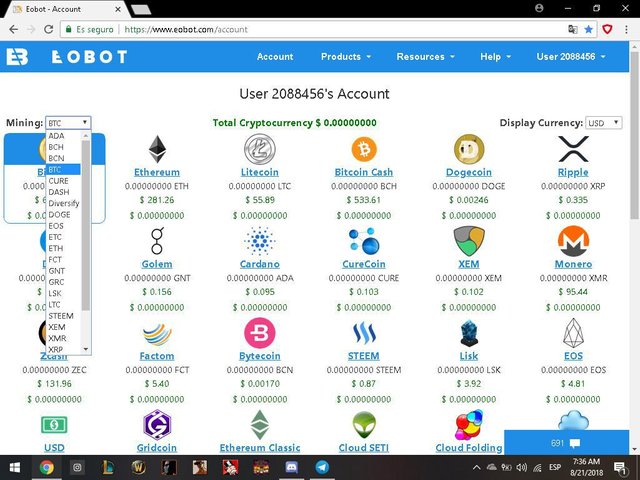
Task: Reload the page with refresh button
Action: point(49,29)
